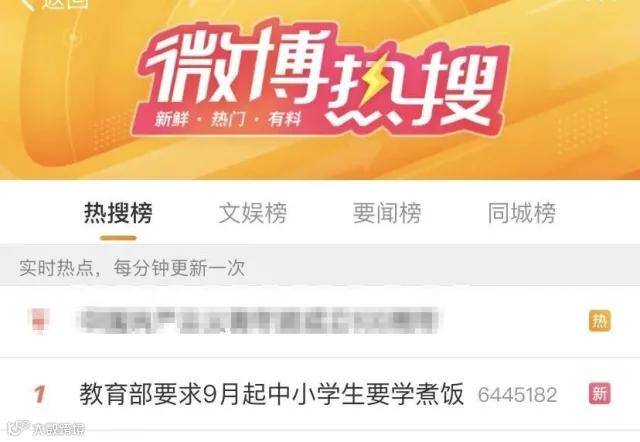Click the red rank number 1
This screenshot has width=640, height=442.
click(40, 394)
